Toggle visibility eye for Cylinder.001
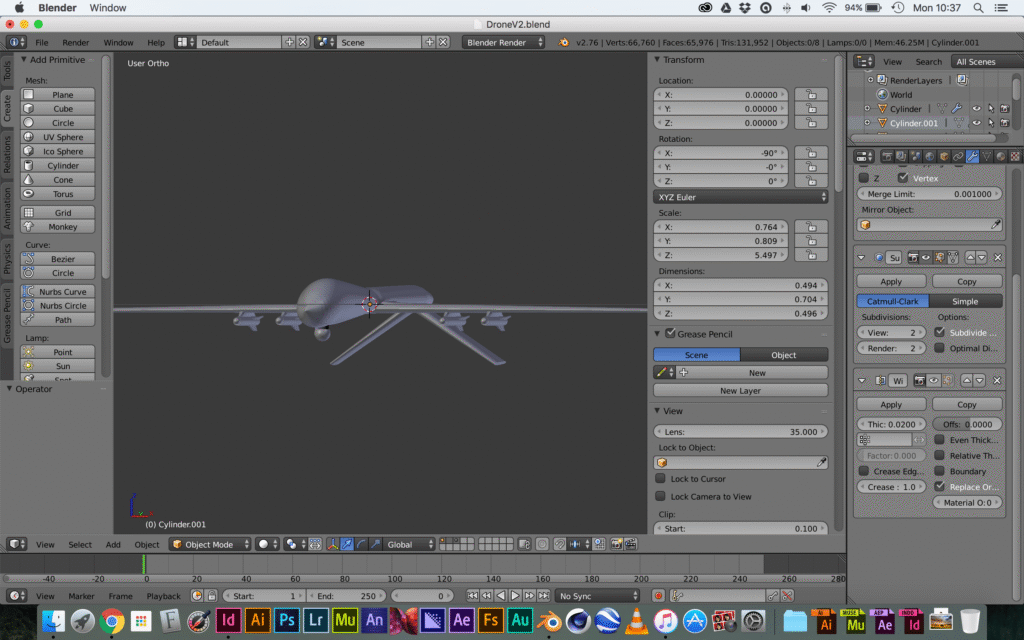 [x=975, y=123]
